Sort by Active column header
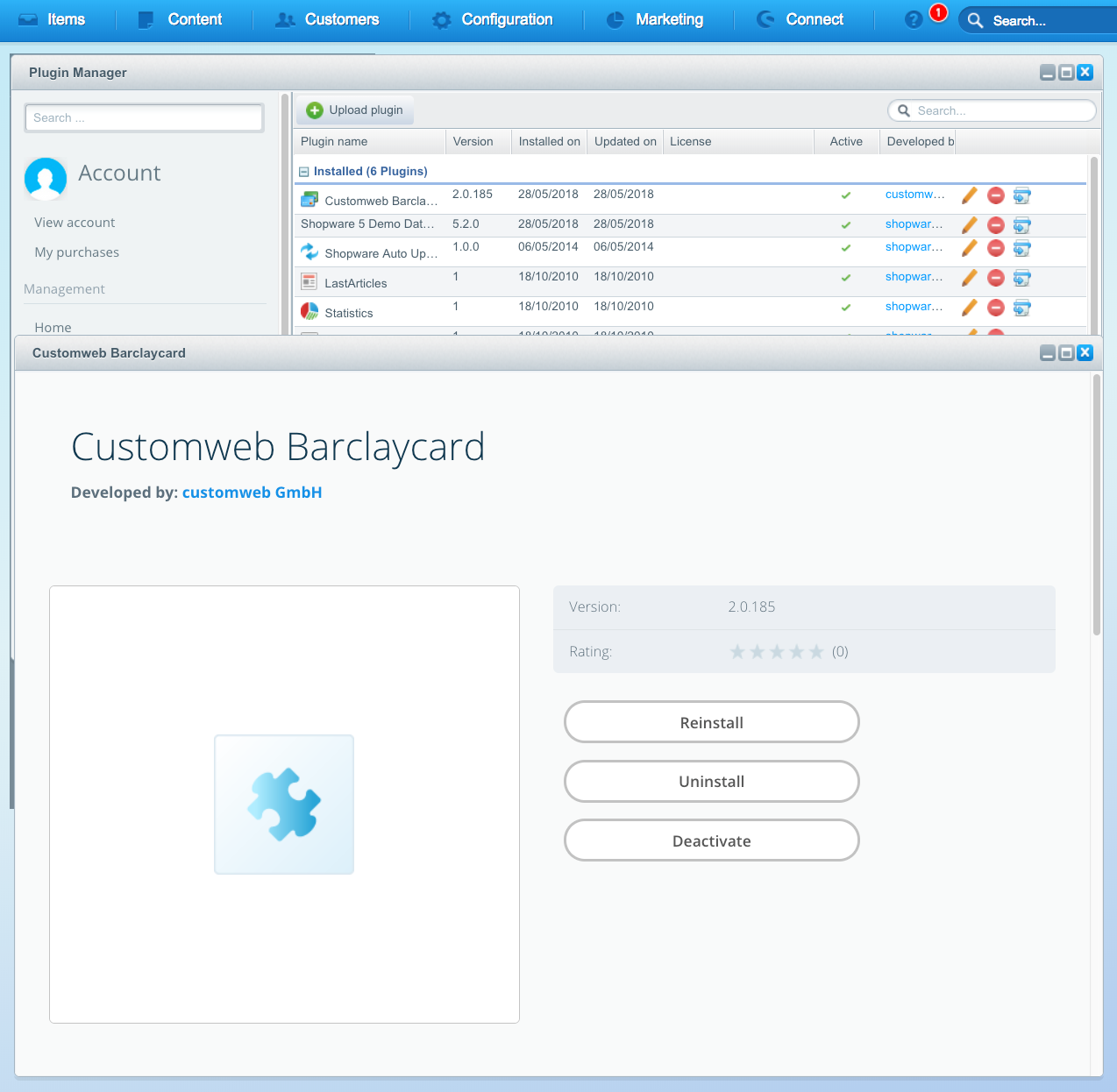Screen dimensions: 1117x1092 [846, 141]
